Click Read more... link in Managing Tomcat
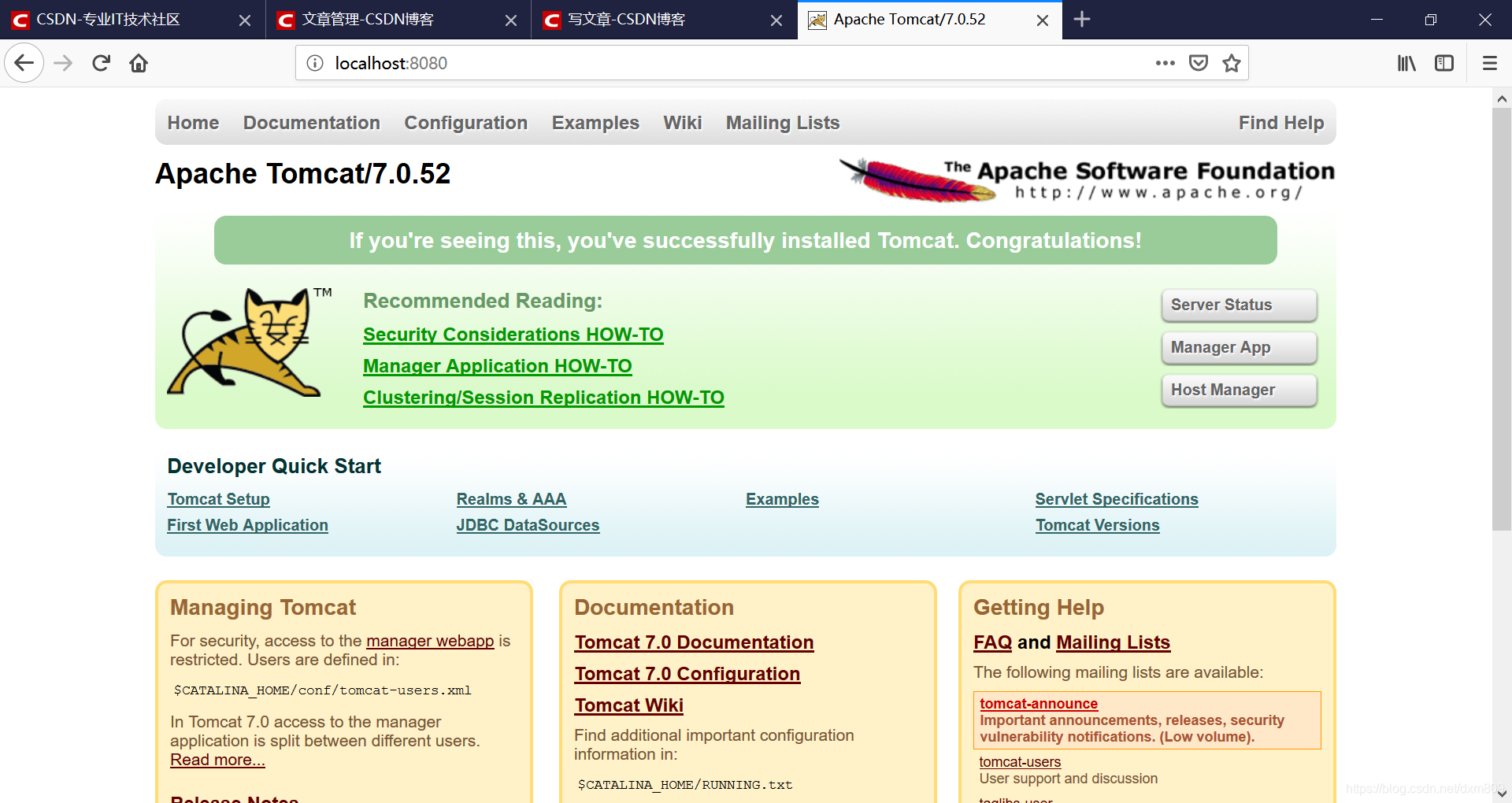The width and height of the screenshot is (1512, 803). [217, 760]
